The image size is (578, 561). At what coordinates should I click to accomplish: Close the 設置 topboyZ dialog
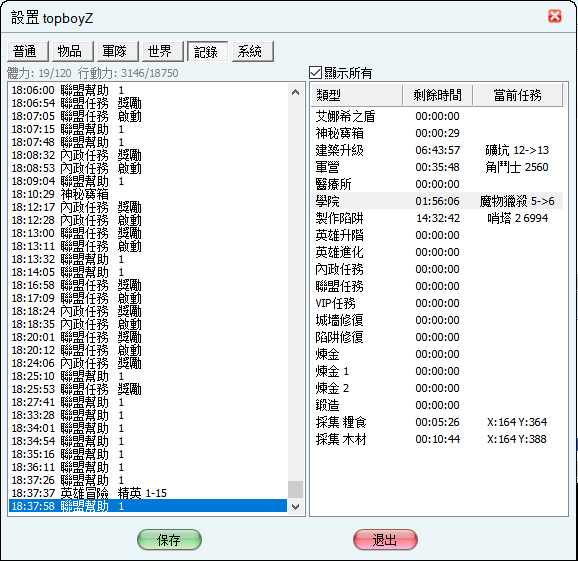(x=555, y=16)
